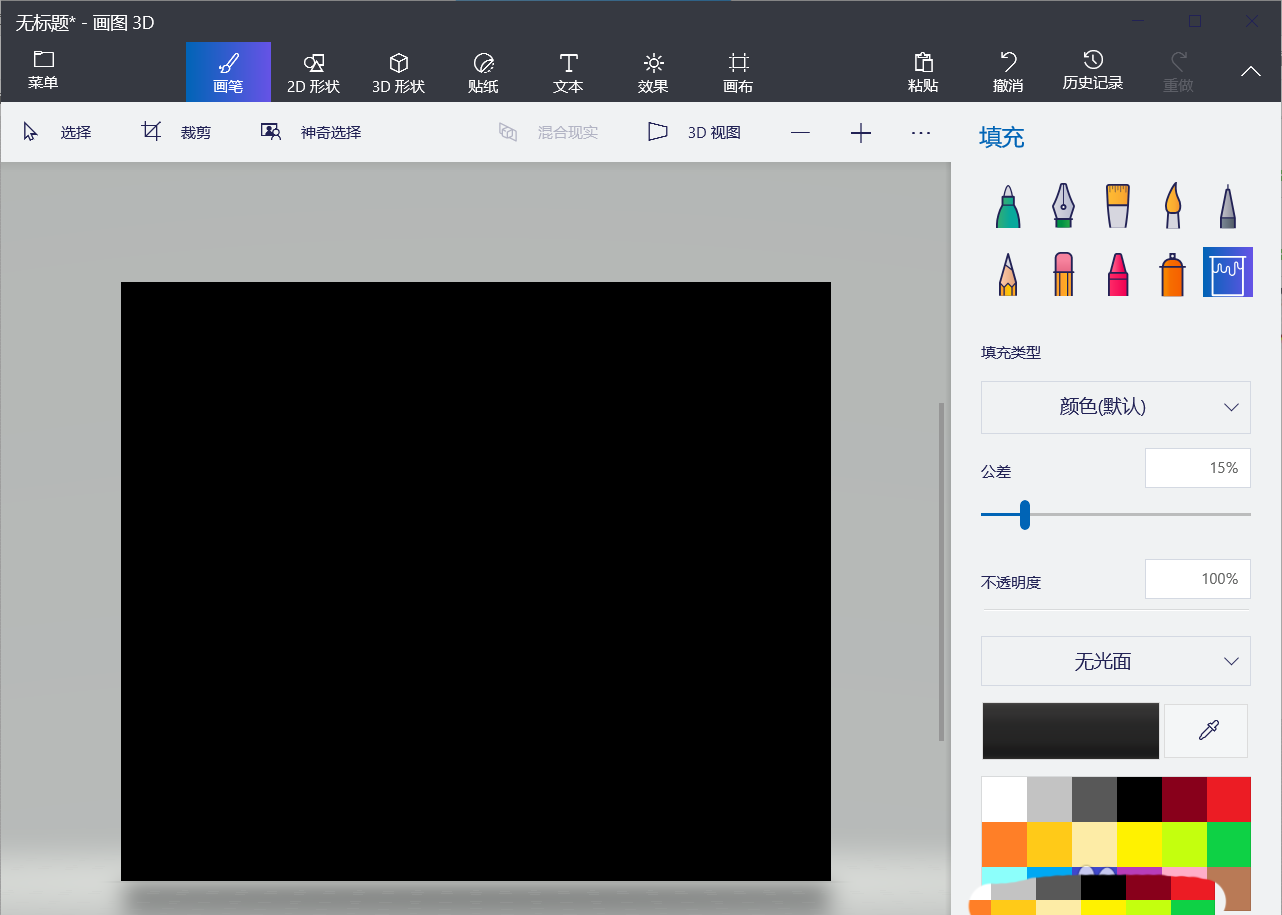Viewport: 1282px width, 915px height.
Task: Pick a color with the eyedropper
Action: (1208, 731)
